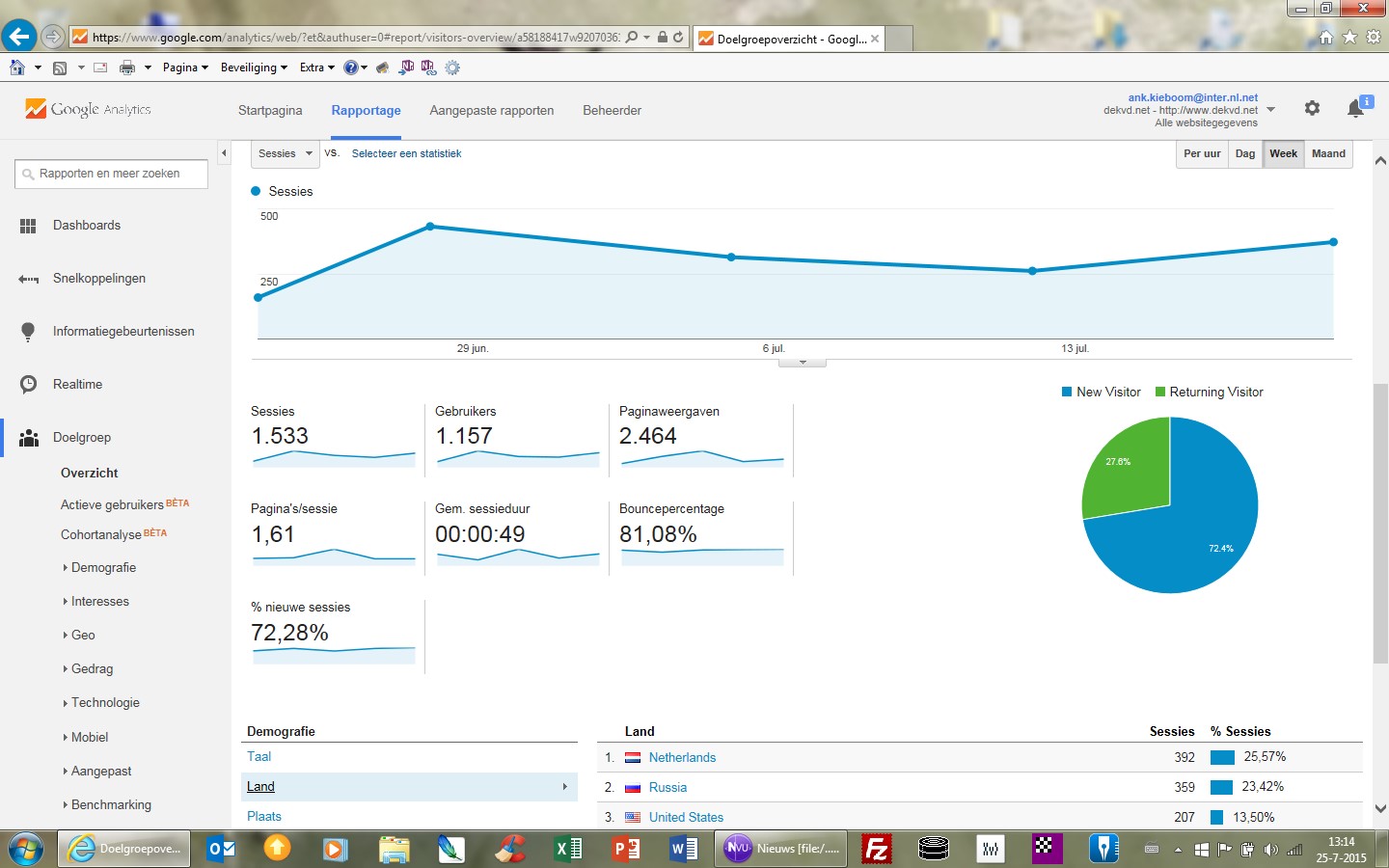Open the Sessies metric dropdown

tap(286, 154)
